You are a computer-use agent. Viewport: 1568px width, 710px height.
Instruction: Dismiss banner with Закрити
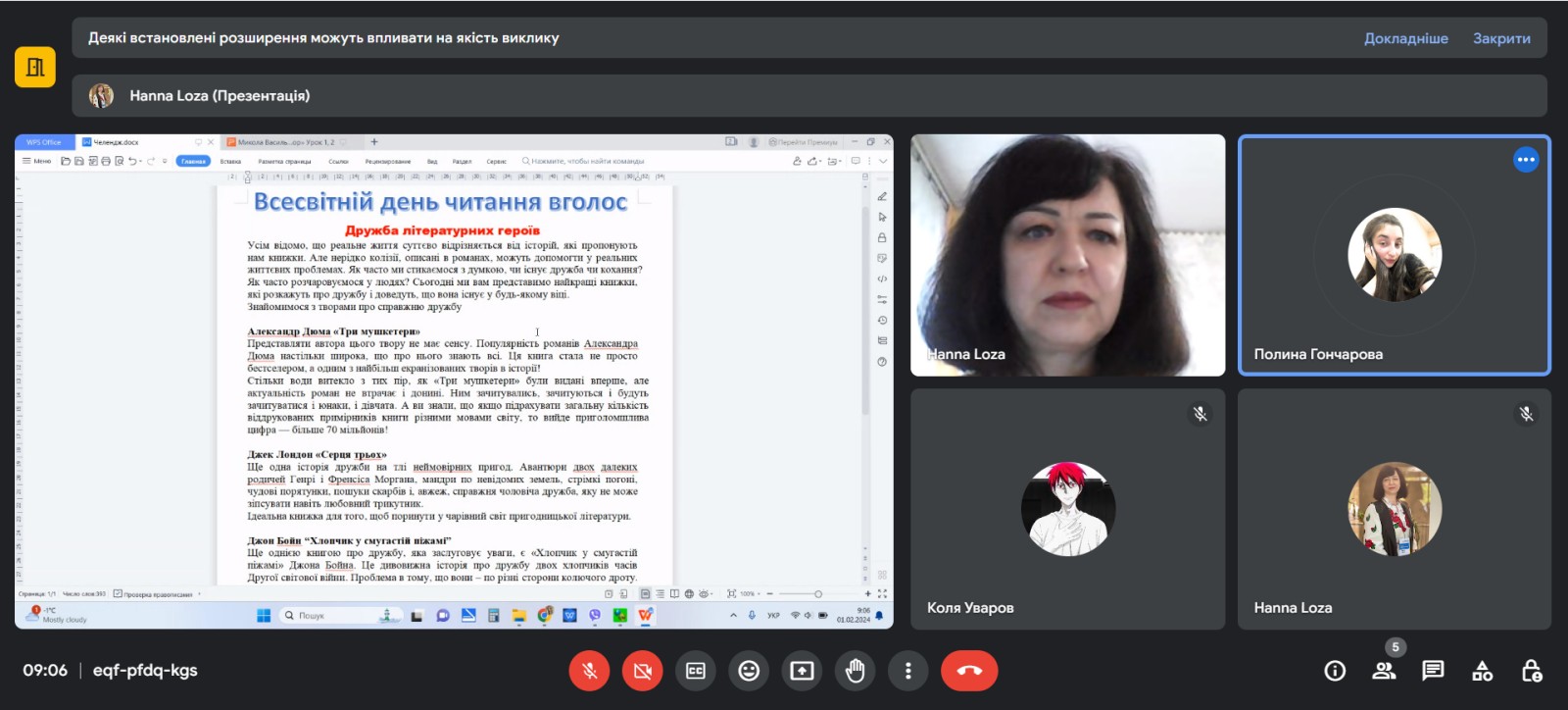[1501, 38]
